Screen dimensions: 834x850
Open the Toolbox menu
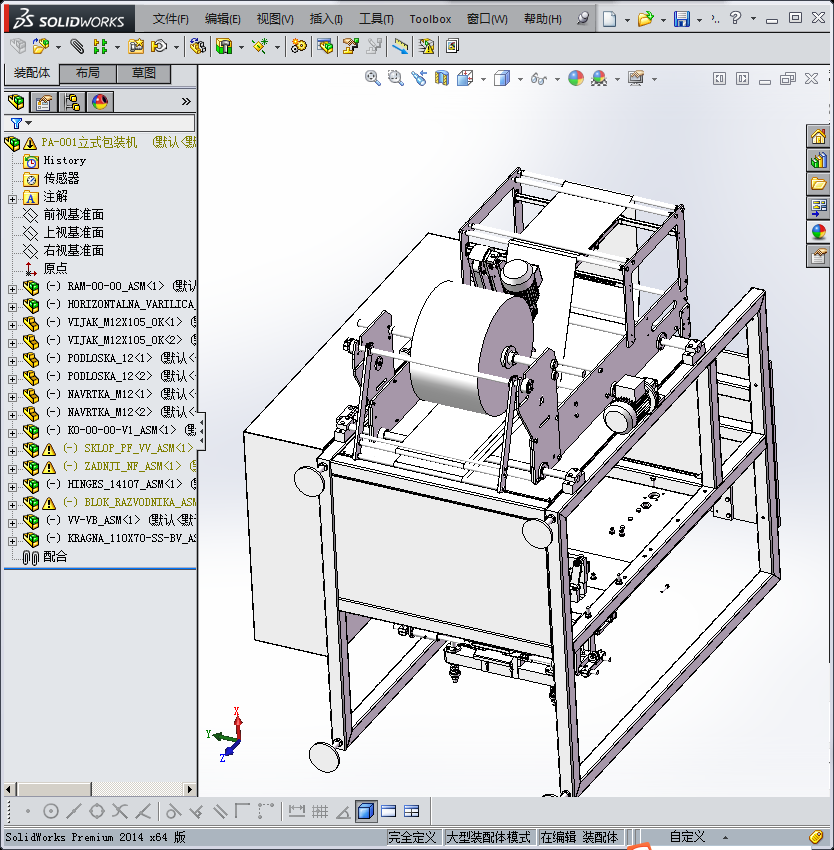[430, 19]
